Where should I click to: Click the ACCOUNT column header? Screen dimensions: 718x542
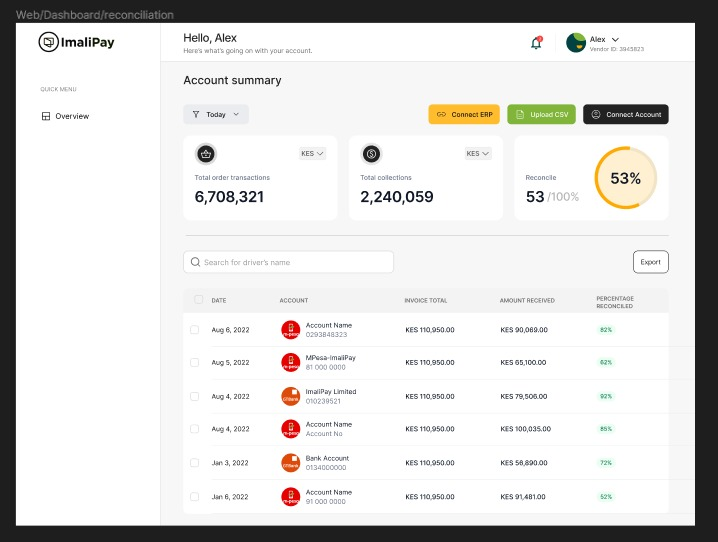(x=294, y=300)
